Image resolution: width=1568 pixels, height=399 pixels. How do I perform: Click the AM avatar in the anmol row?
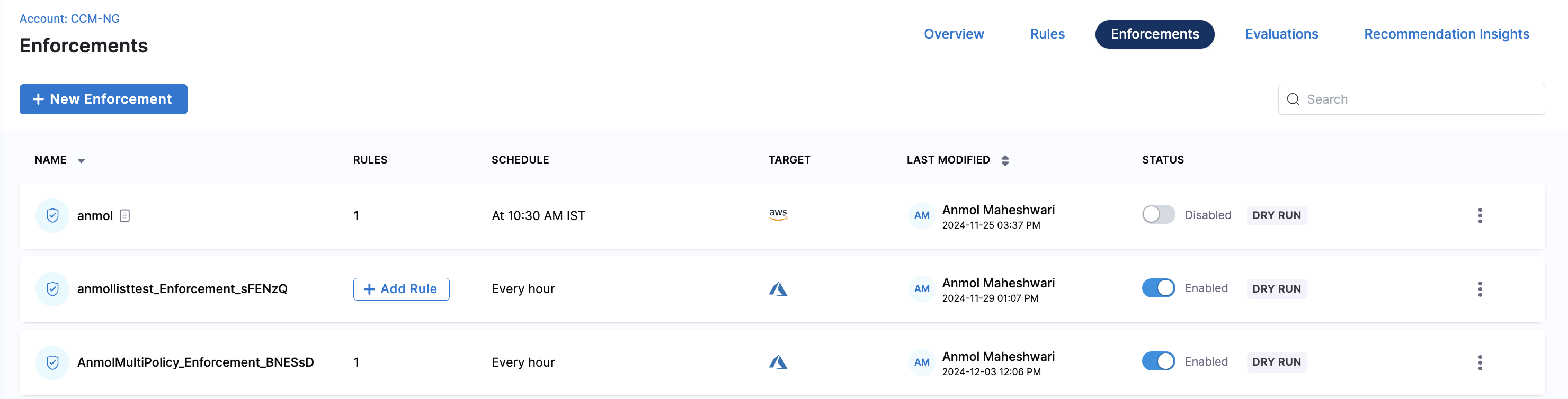coord(921,215)
